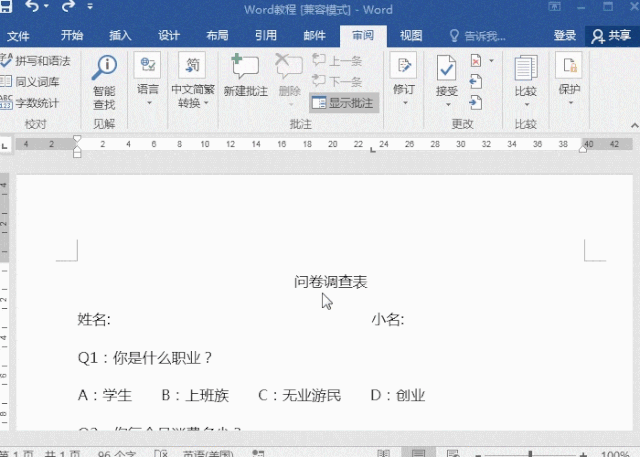The height and width of the screenshot is (457, 640).
Task: Expand the 比较 dropdown arrow
Action: 527,105
